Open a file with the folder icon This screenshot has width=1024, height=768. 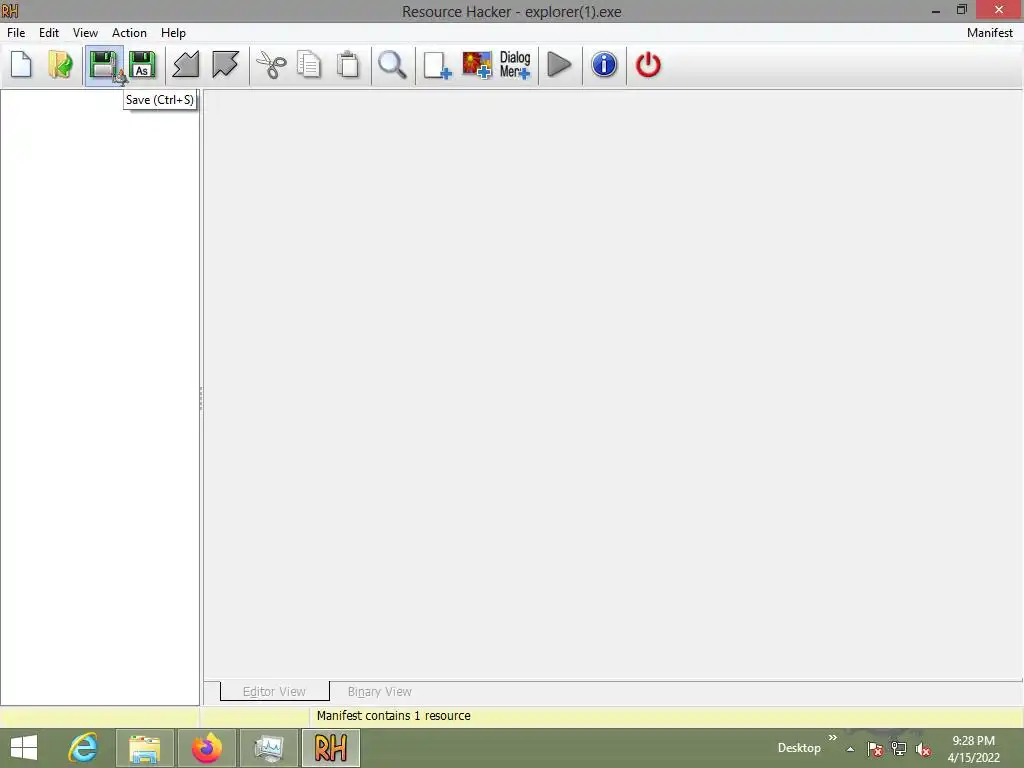(60, 65)
